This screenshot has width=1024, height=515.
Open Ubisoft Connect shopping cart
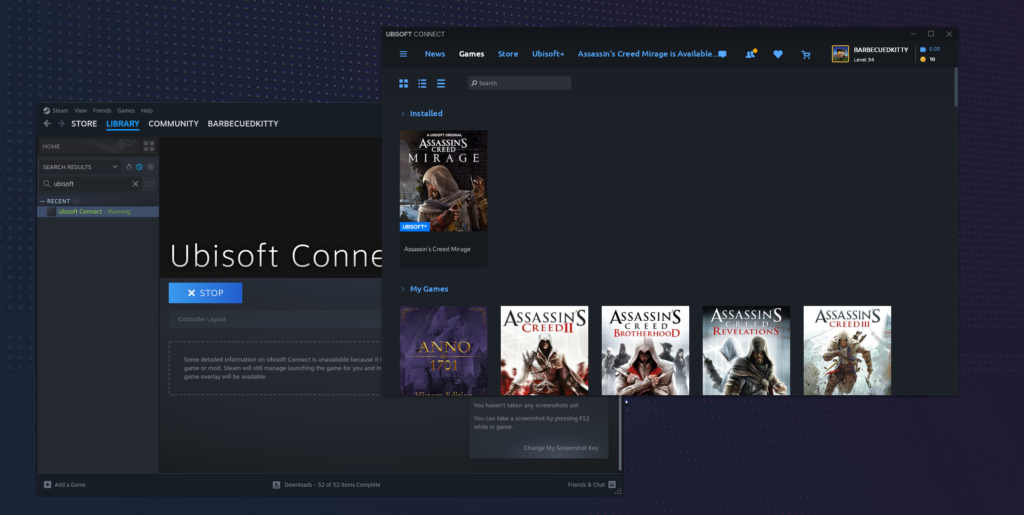(x=806, y=55)
